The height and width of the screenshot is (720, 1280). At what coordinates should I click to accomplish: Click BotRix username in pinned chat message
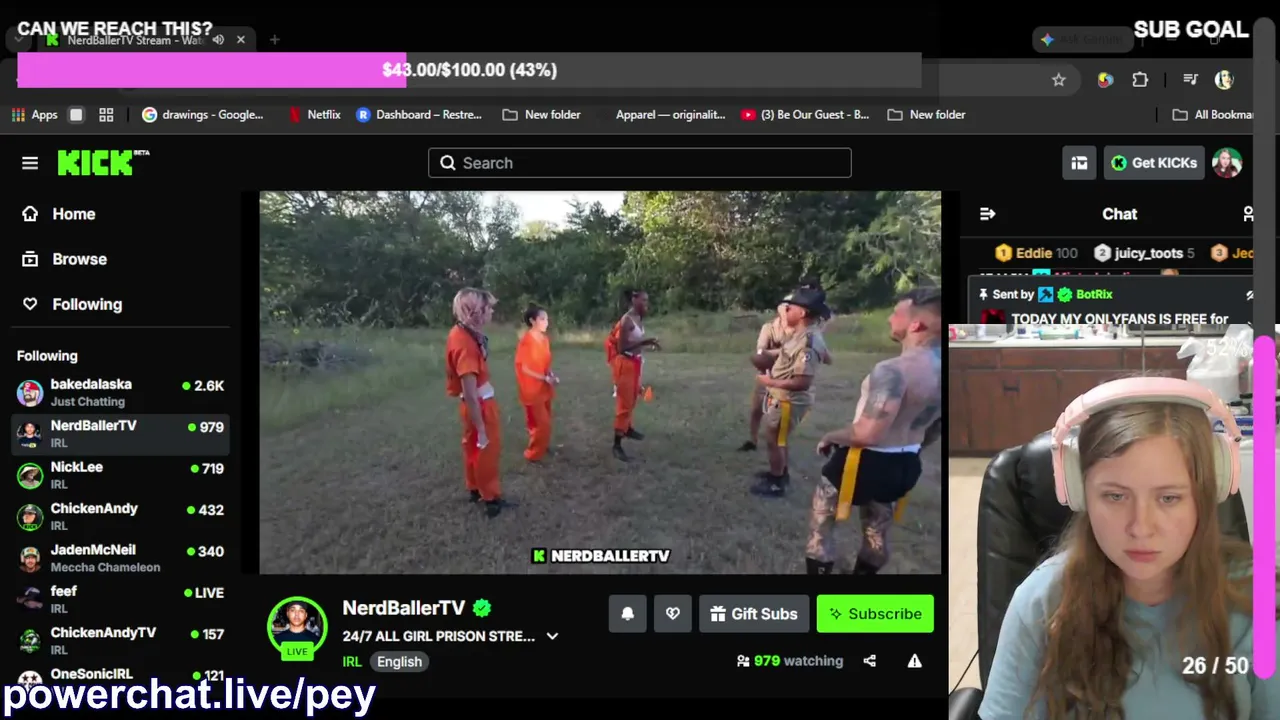tap(1094, 294)
